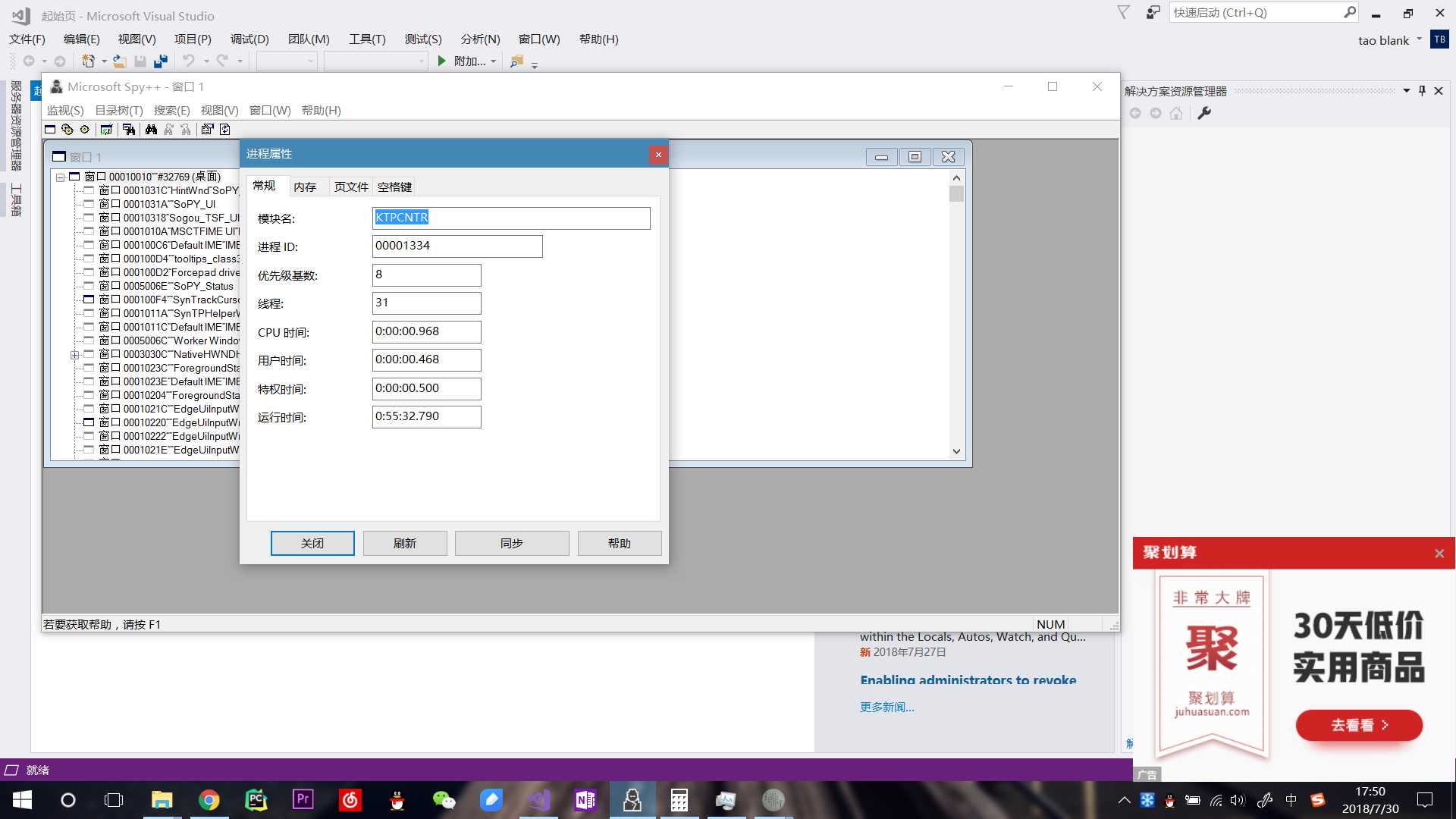Click the 去看看 ad button
Image resolution: width=1456 pixels, height=819 pixels.
(1359, 726)
